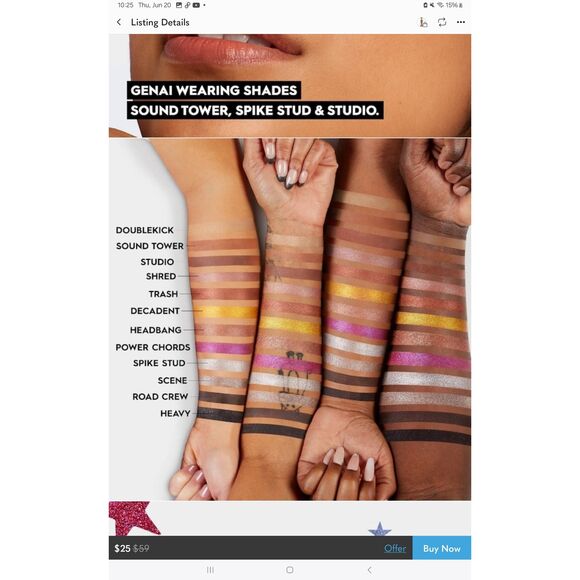580x580 pixels.
Task: Tap the Android back navigation arrow
Action: point(370,570)
